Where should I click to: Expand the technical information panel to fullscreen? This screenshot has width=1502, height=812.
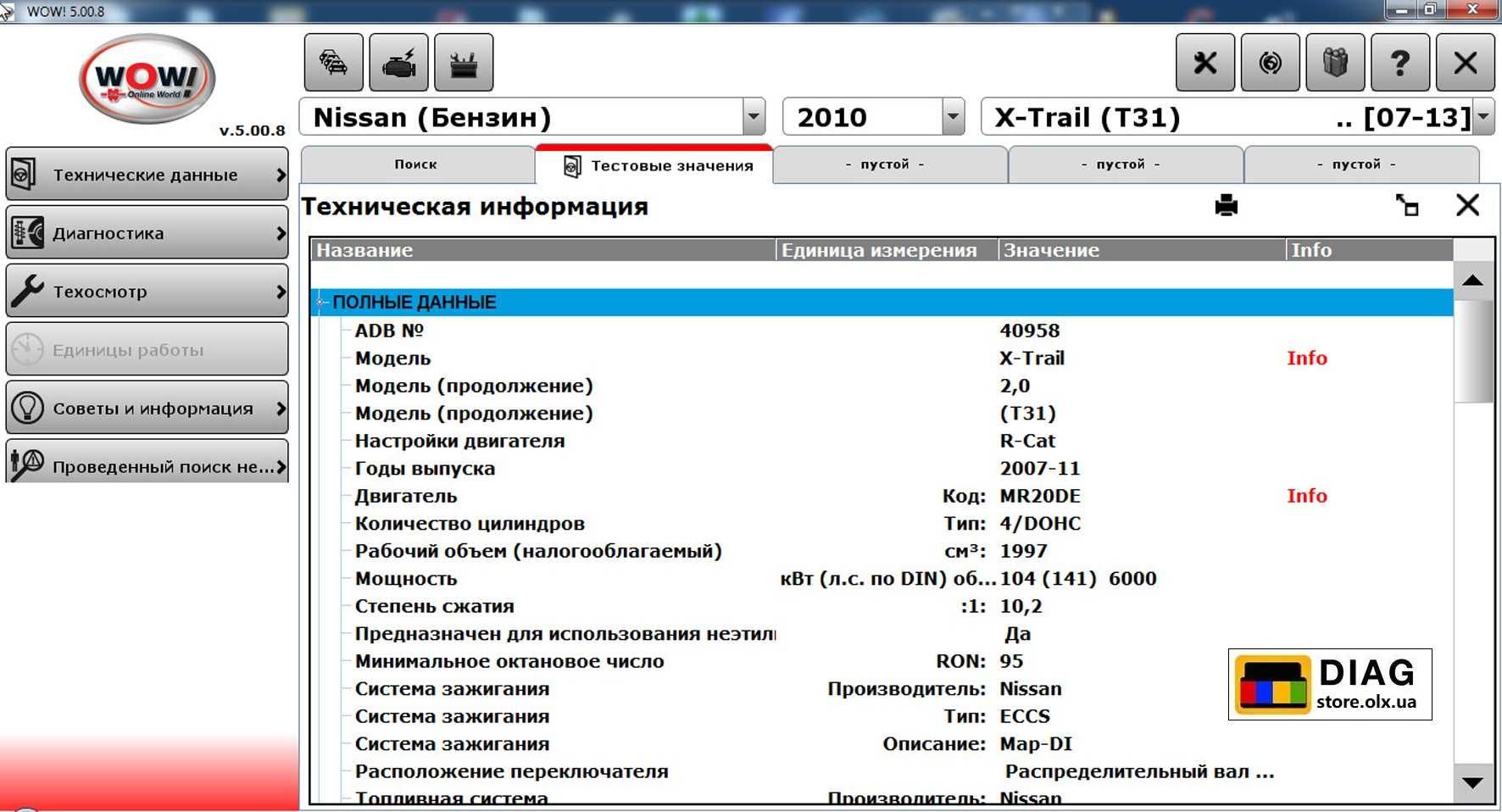(x=1407, y=205)
